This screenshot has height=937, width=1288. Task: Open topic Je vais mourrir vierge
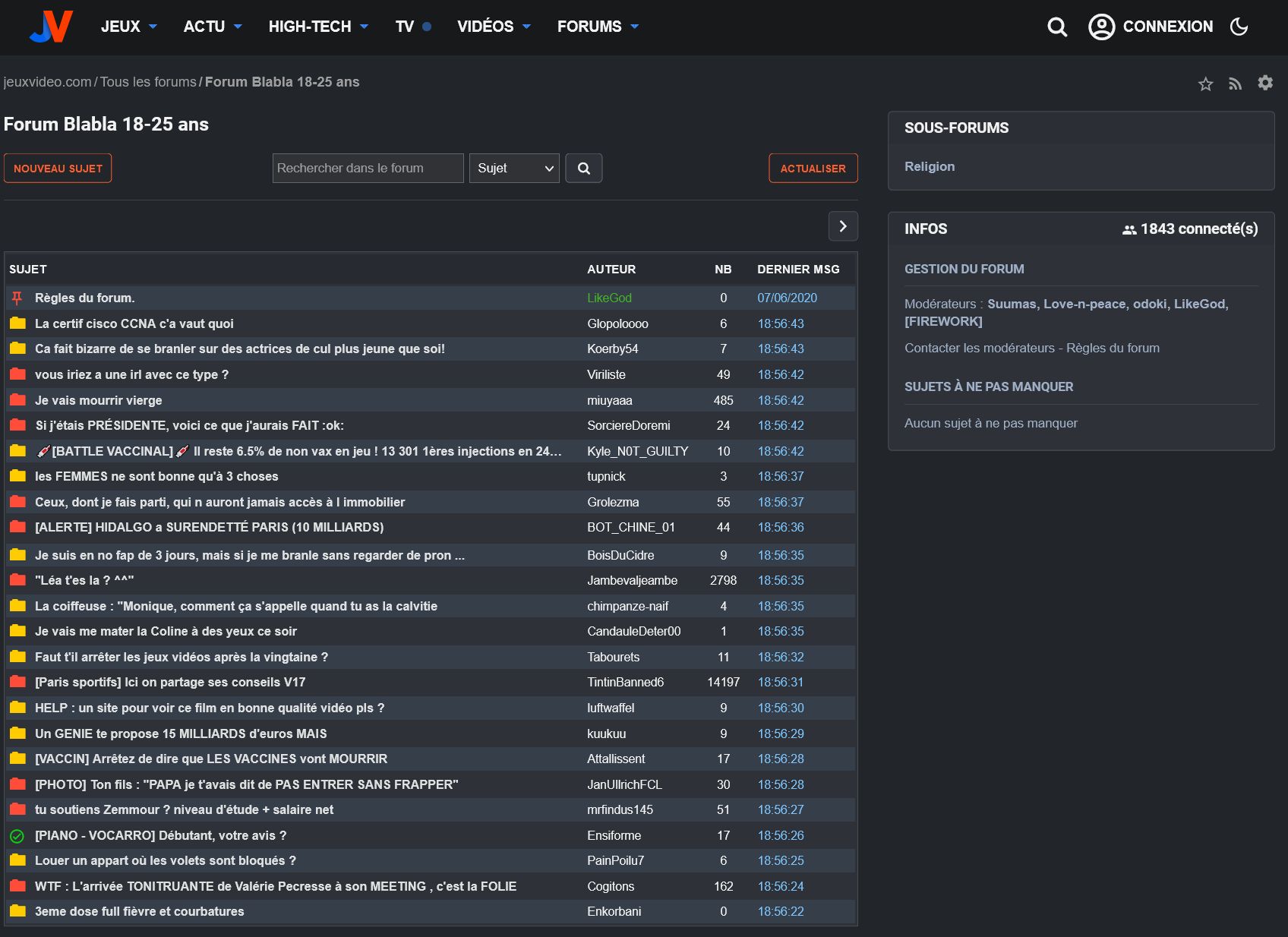coord(99,400)
